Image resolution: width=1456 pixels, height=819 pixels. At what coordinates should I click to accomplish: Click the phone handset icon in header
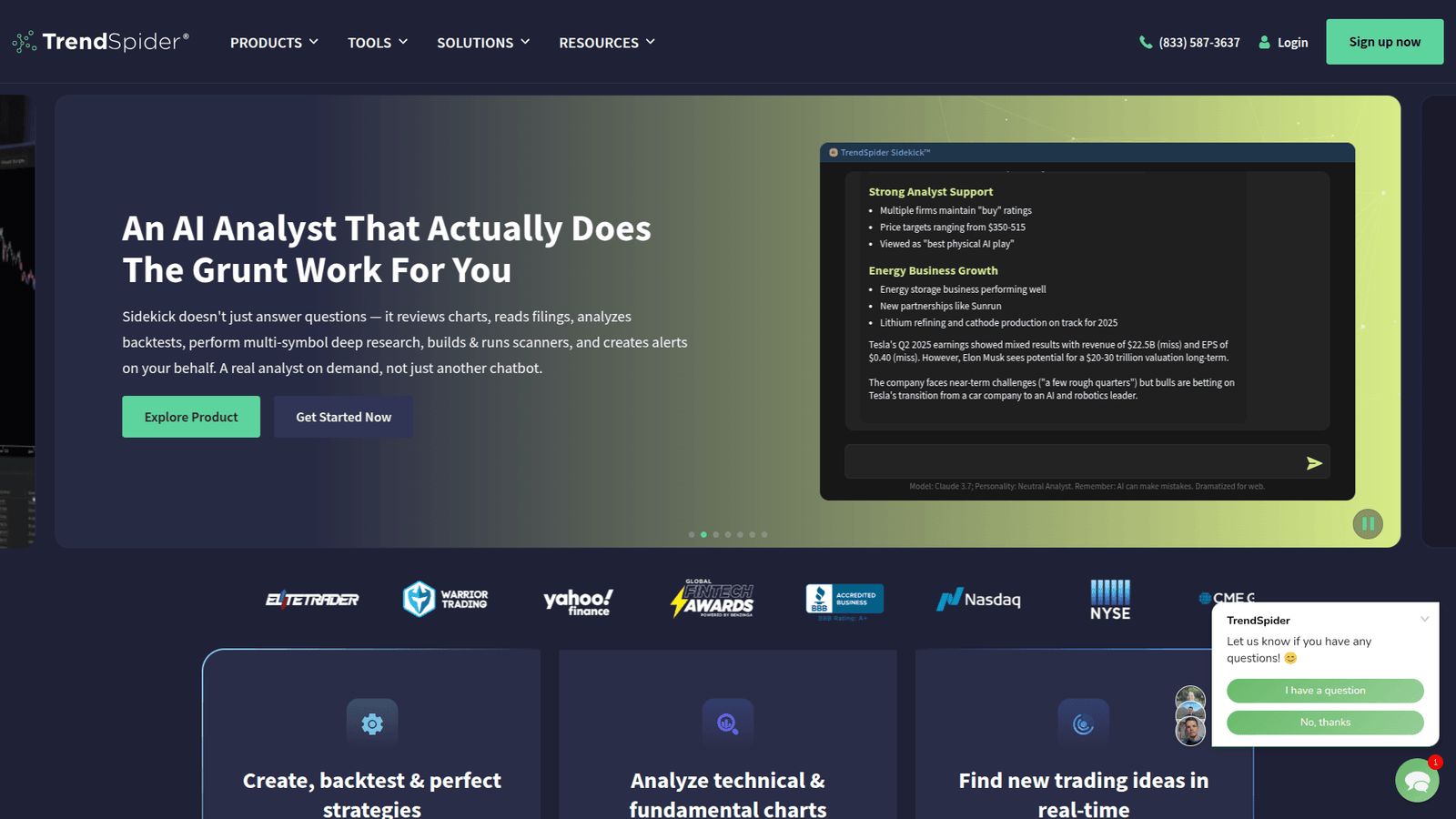click(x=1146, y=42)
